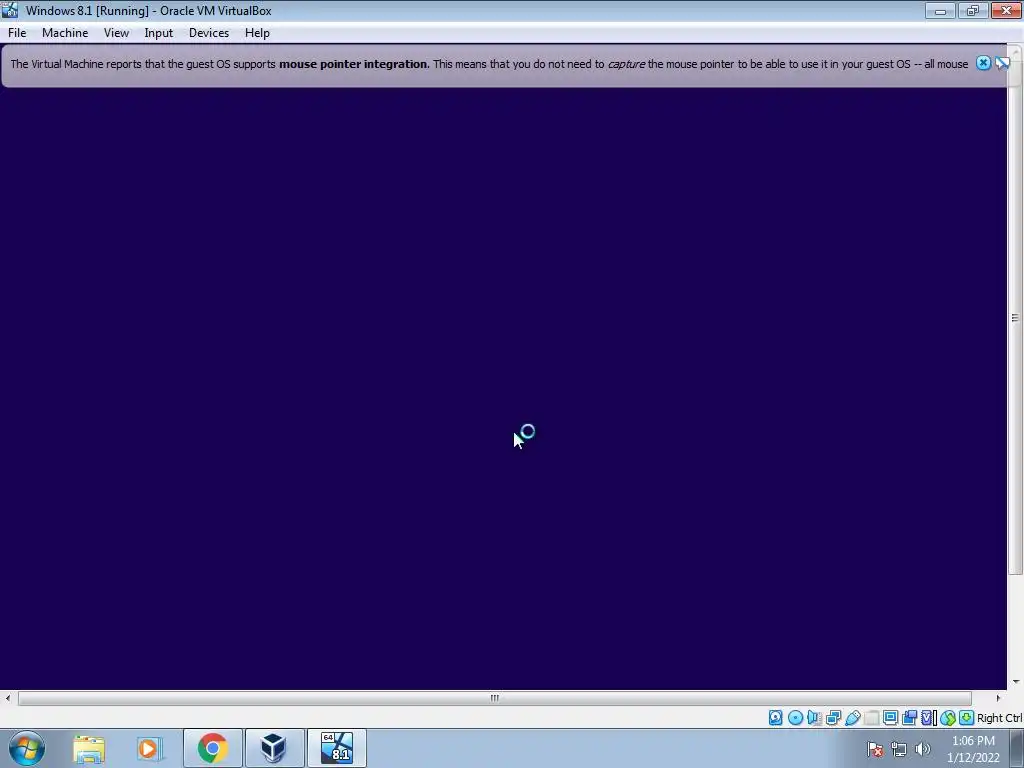Viewport: 1024px width, 768px height.
Task: Open Windows Explorer from the taskbar
Action: 89,748
